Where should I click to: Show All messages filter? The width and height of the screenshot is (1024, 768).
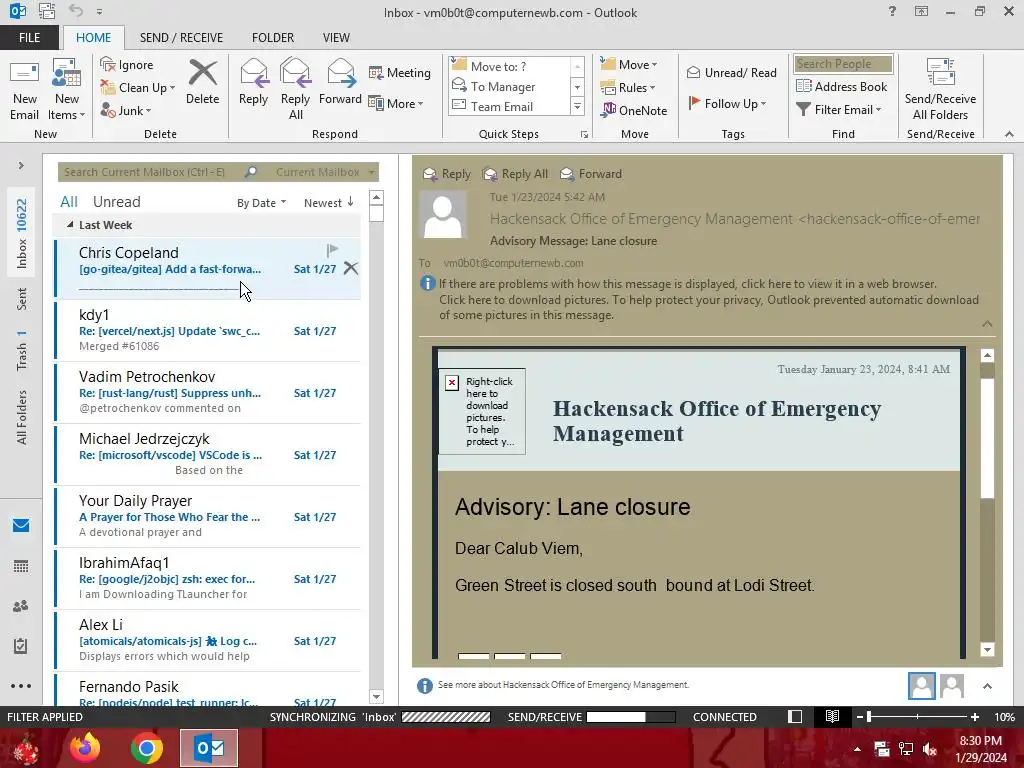click(x=69, y=202)
